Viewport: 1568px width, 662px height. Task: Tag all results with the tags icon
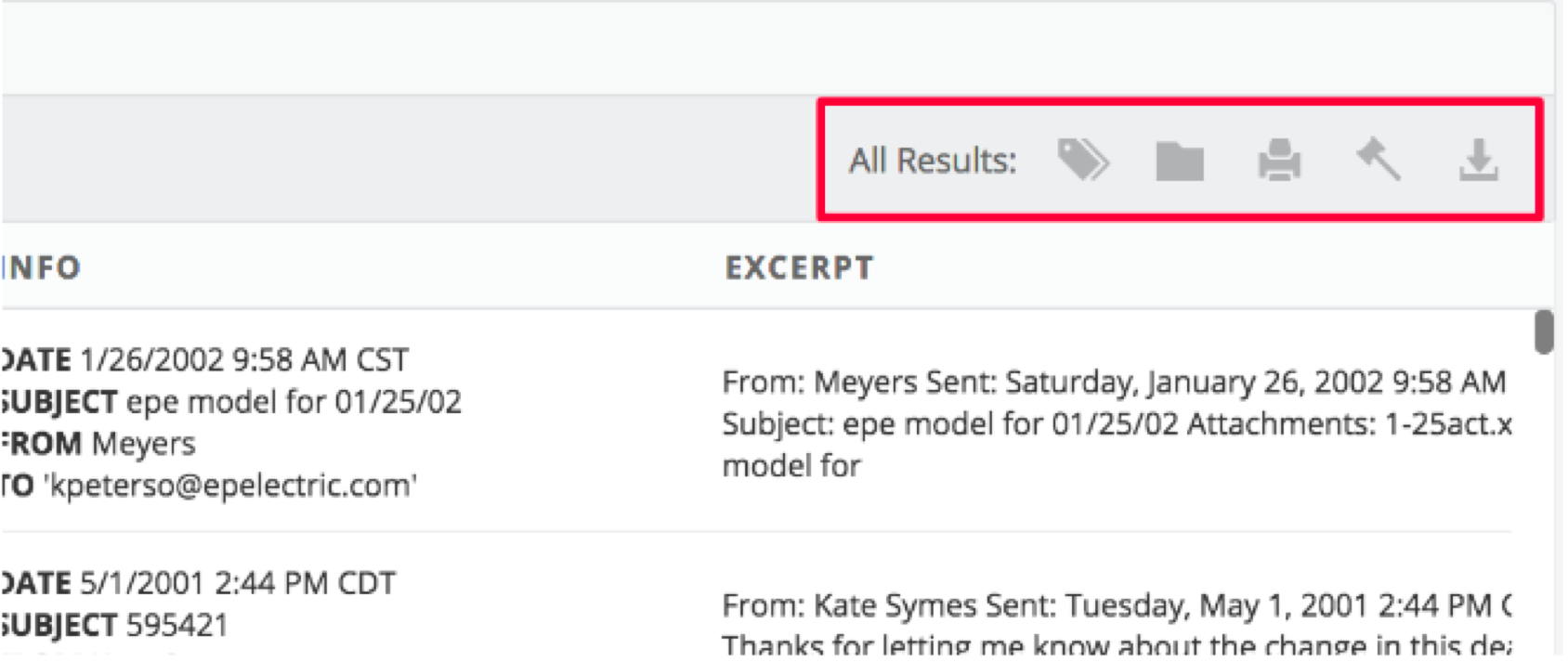1083,160
